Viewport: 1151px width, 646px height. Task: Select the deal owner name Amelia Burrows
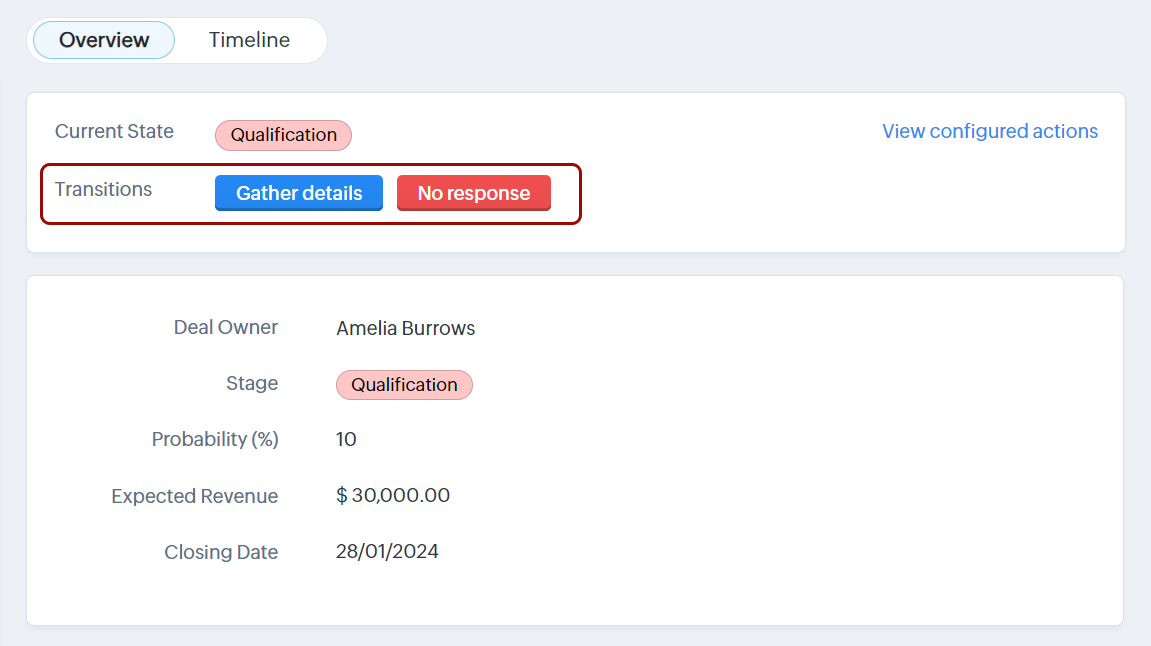point(405,328)
